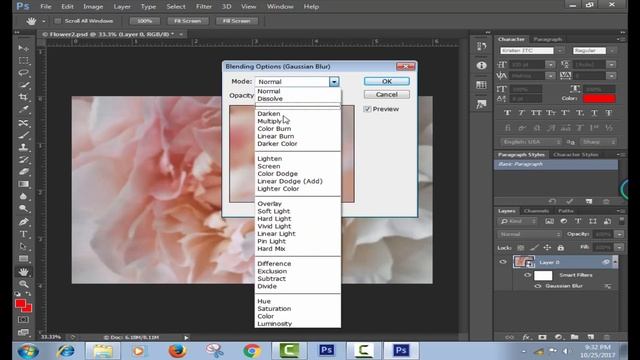Open layer Opacity dropdown arrow
The width and height of the screenshot is (640, 360).
[x=620, y=234]
